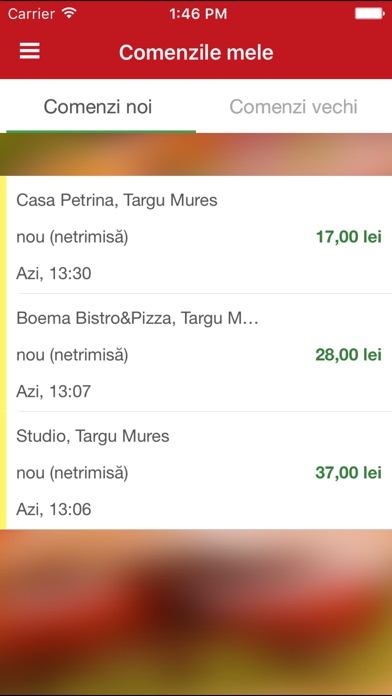The height and width of the screenshot is (696, 392).
Task: Open the Boema Bistro&Pizza order
Action: (x=199, y=352)
